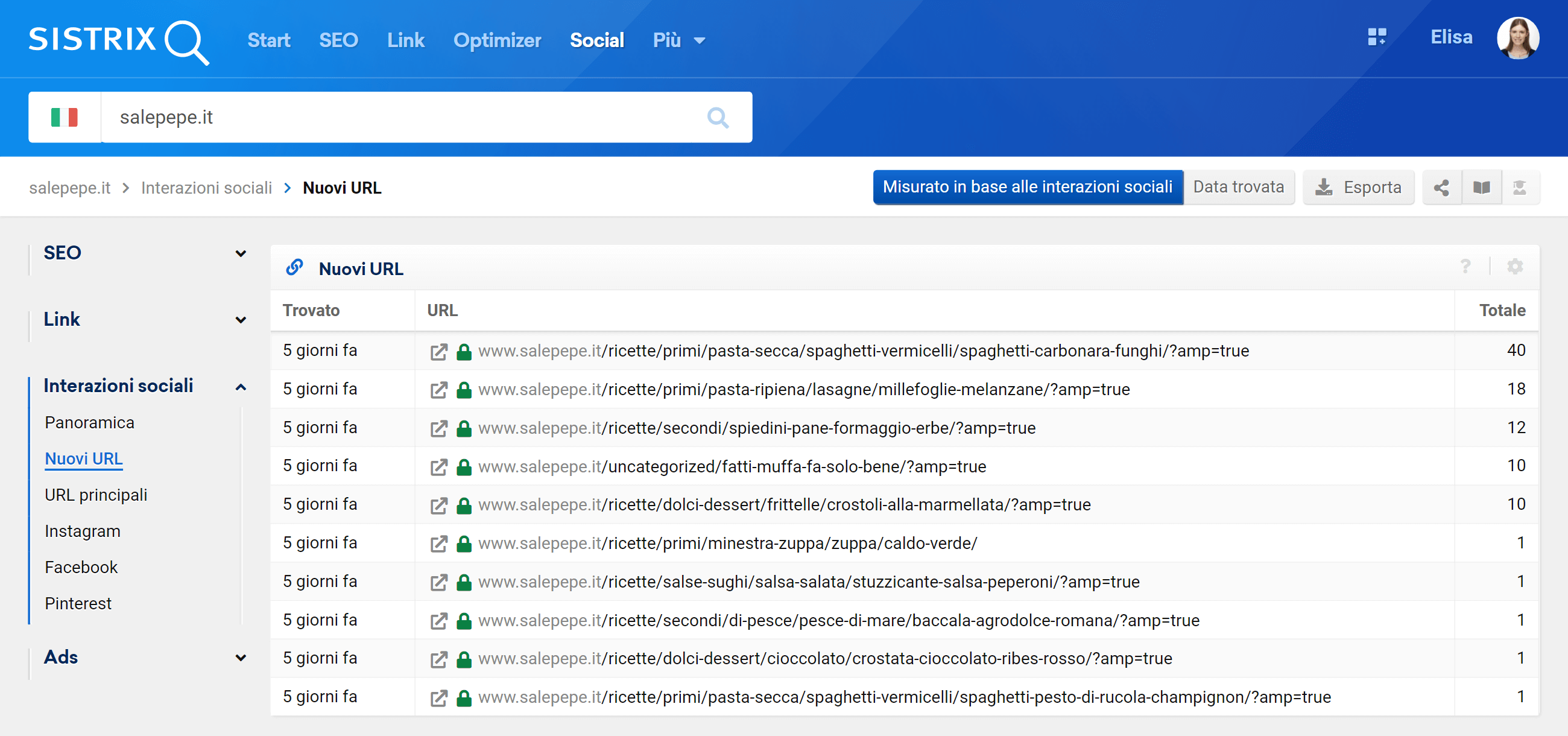Open the fatti-muffa-fa-solo-bene URL link
Viewport: 1568px width, 736px height.
coord(732,466)
